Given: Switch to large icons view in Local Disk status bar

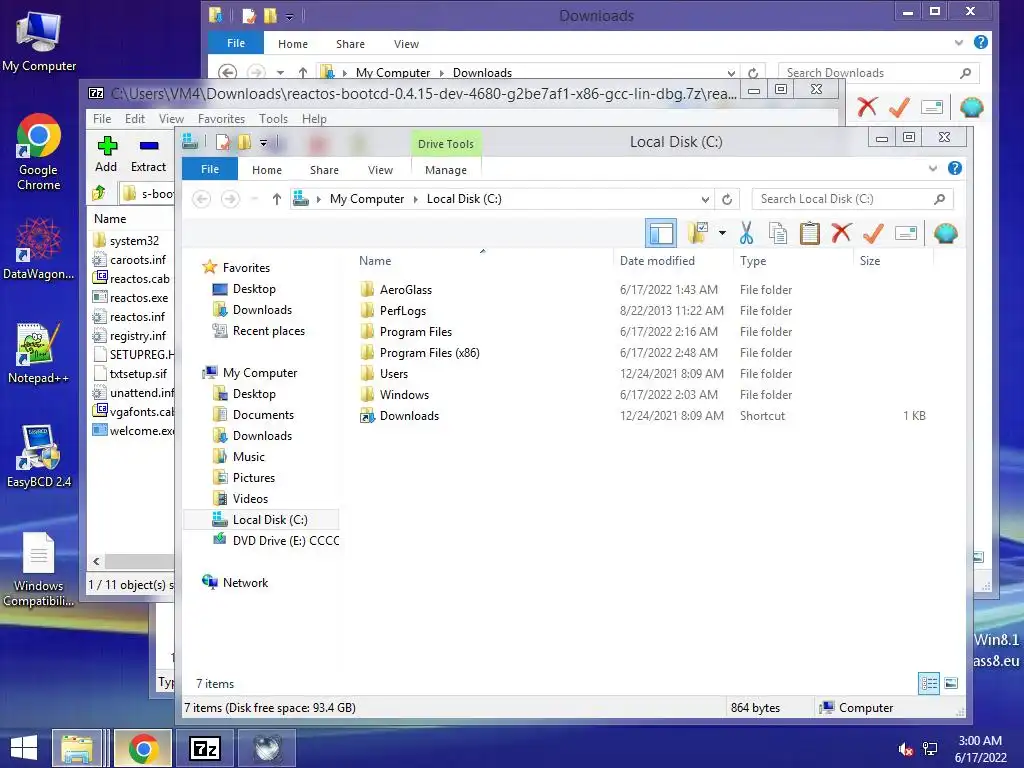Looking at the screenshot, I should [952, 683].
